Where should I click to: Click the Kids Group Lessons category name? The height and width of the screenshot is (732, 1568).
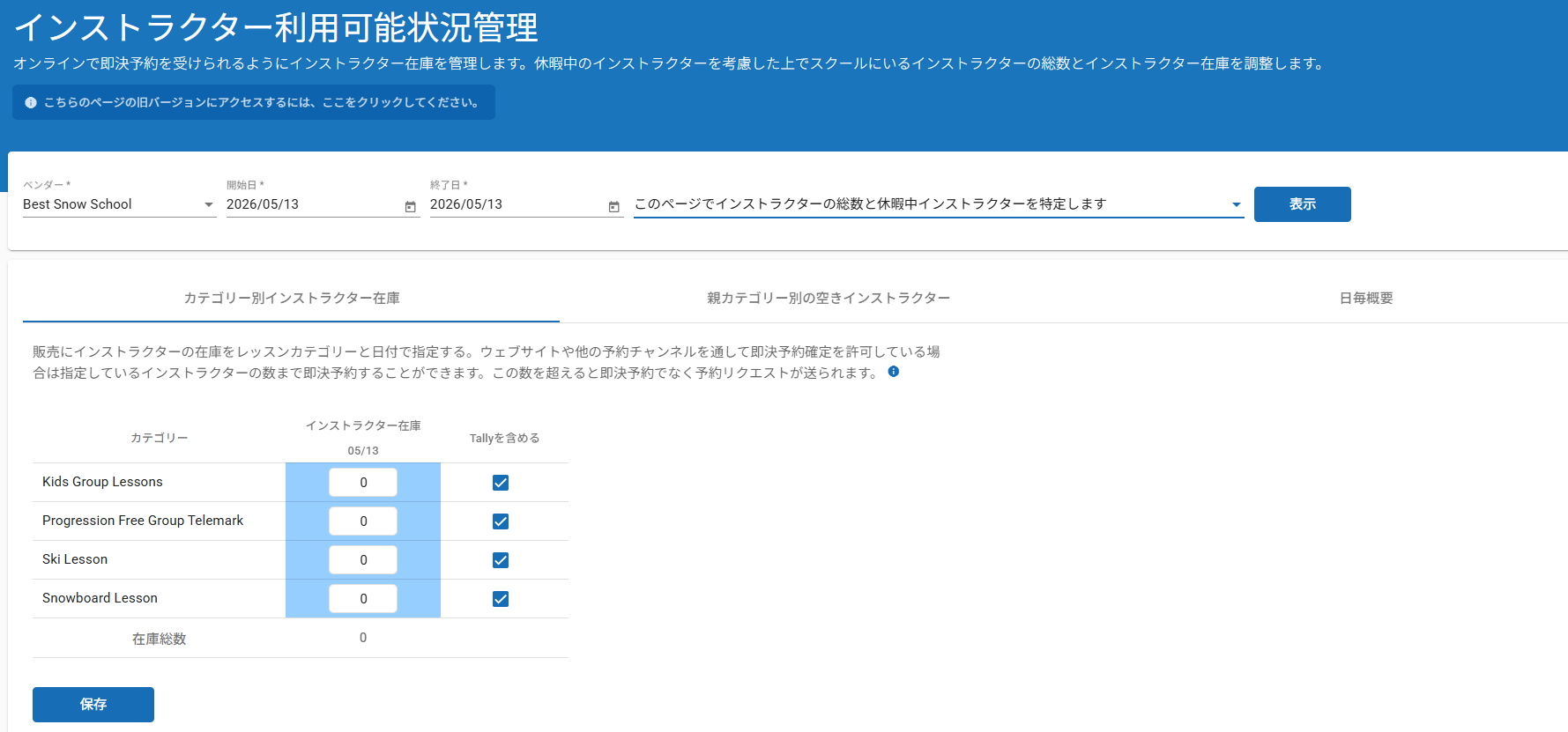(x=102, y=482)
